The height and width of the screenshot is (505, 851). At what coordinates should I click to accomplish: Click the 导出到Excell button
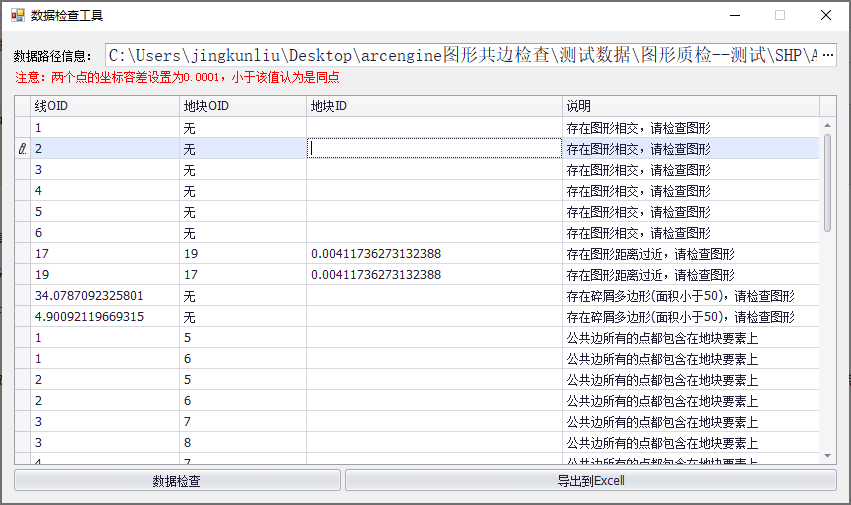point(590,481)
